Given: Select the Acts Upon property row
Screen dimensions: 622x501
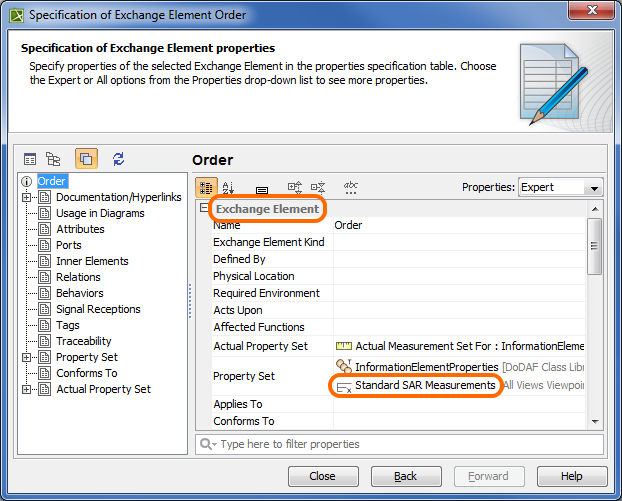Looking at the screenshot, I should (398, 310).
